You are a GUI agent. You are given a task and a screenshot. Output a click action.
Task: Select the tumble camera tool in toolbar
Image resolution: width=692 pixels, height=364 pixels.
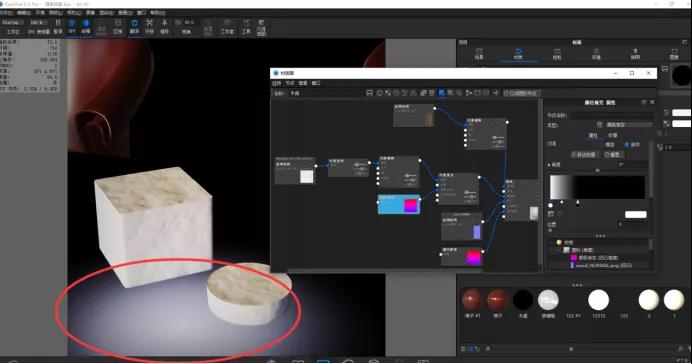pos(134,26)
